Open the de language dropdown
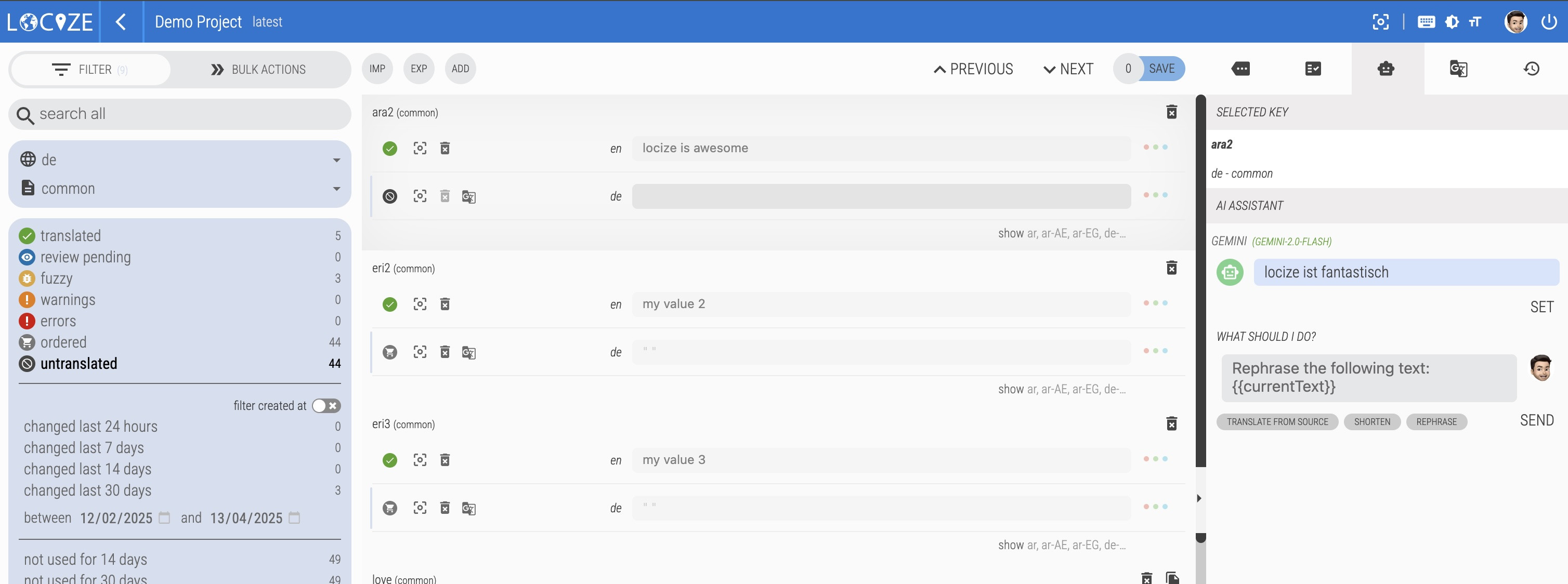The image size is (1568, 584). (179, 160)
